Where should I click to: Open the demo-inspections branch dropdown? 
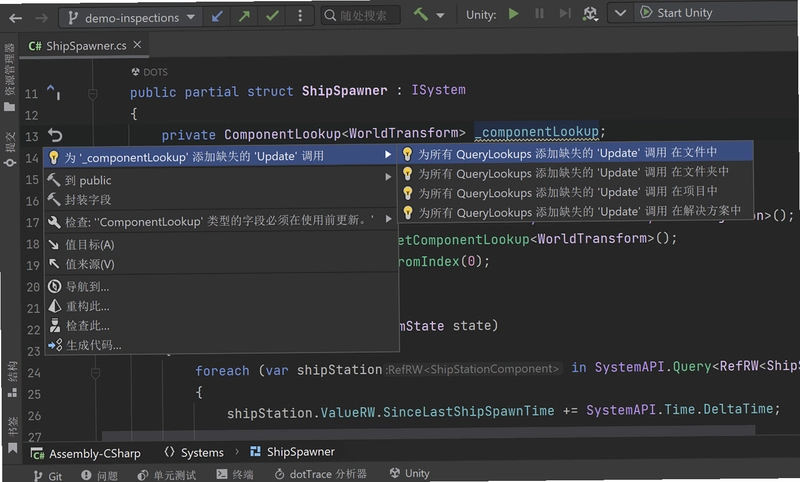pyautogui.click(x=131, y=18)
